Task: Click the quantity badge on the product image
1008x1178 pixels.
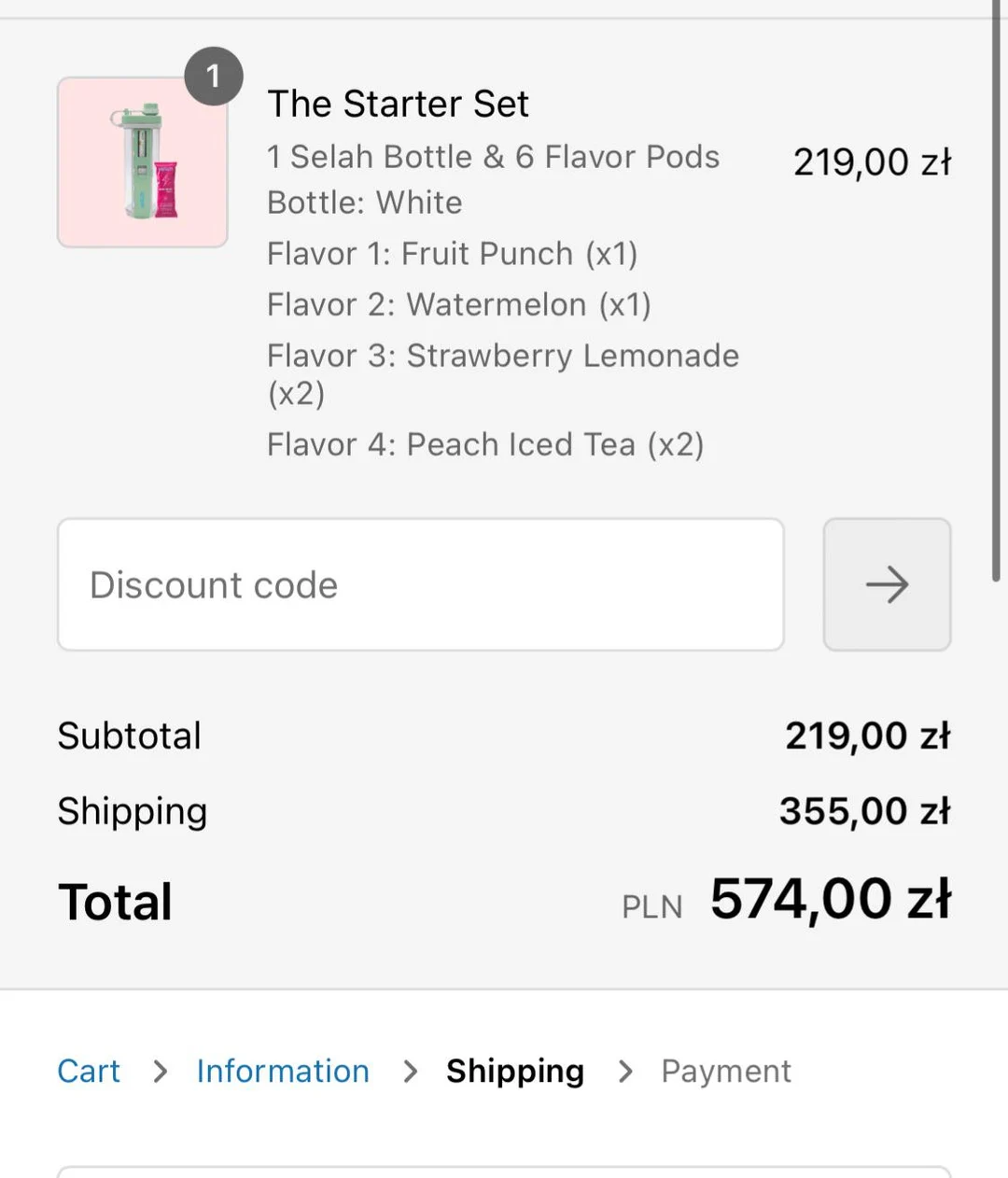Action: coord(214,76)
